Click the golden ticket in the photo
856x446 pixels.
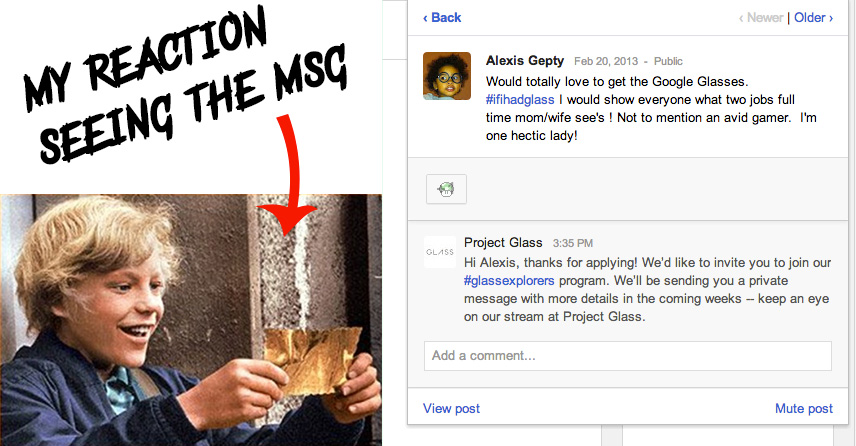coord(312,359)
